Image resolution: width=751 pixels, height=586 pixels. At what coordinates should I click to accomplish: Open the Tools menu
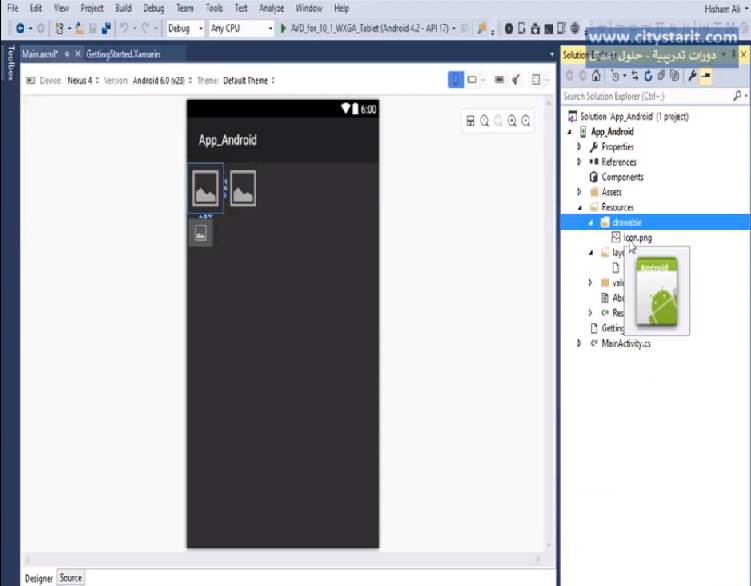click(x=214, y=8)
